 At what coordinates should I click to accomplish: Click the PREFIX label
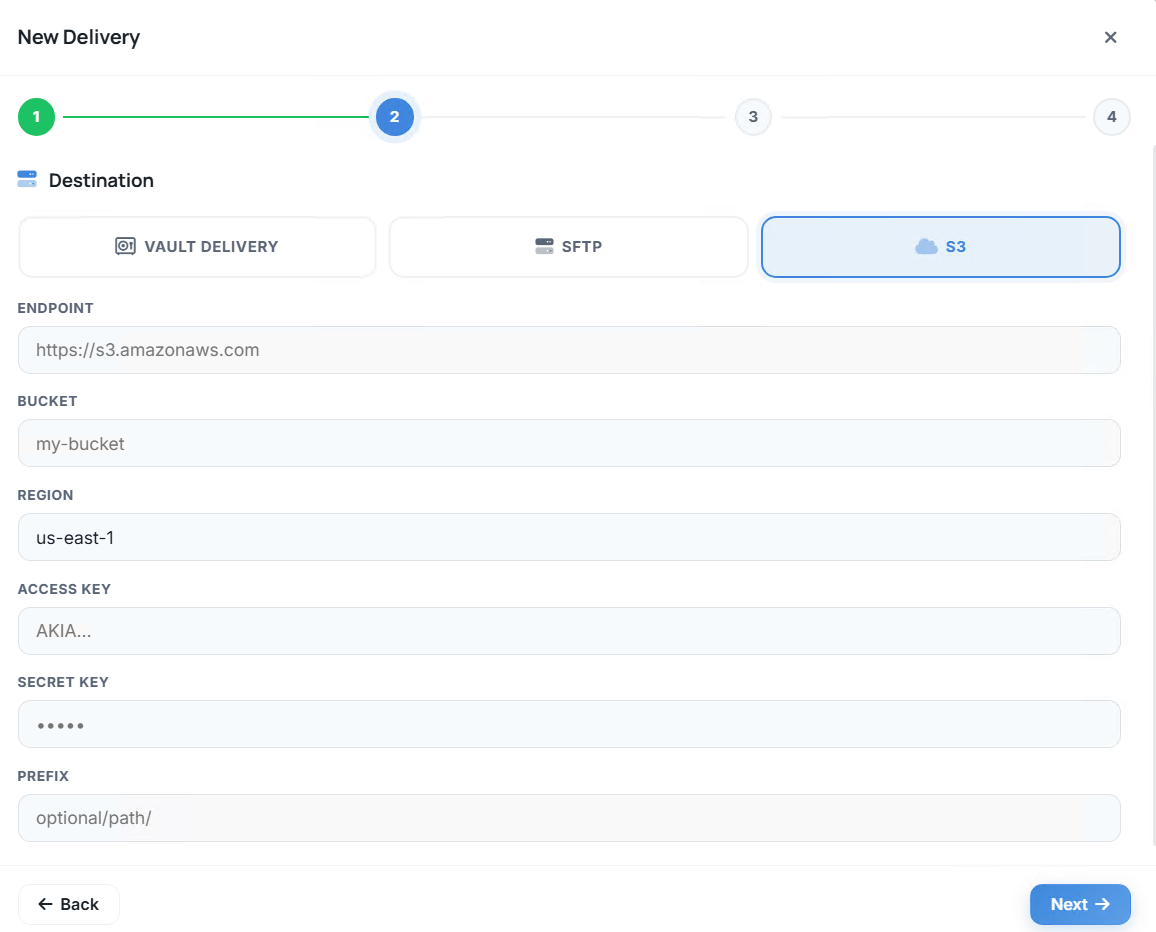coord(43,776)
